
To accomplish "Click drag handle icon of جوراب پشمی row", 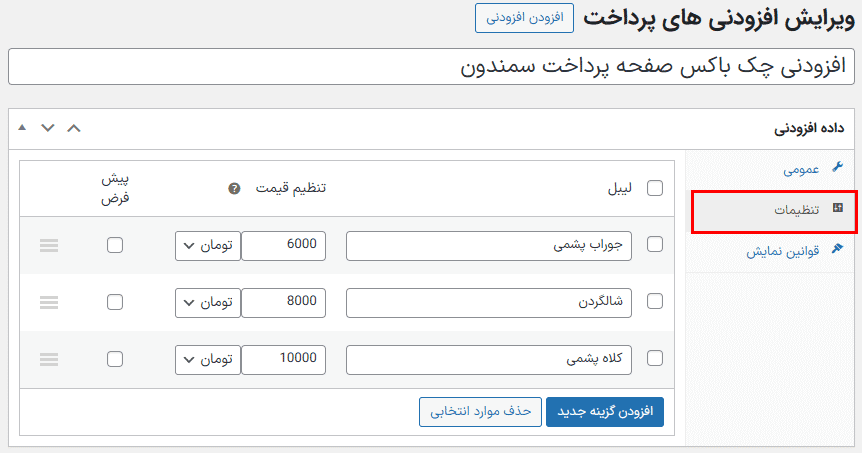I will pos(49,245).
